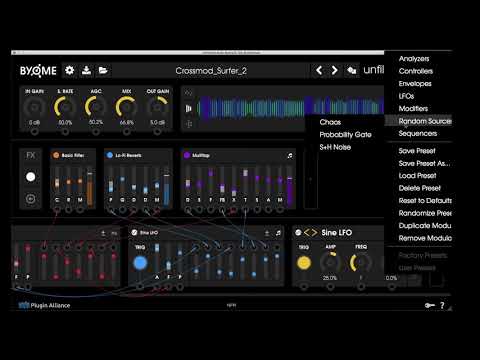Click the modulation socket under IN GAIN
The image size is (480, 360).
click(34, 132)
